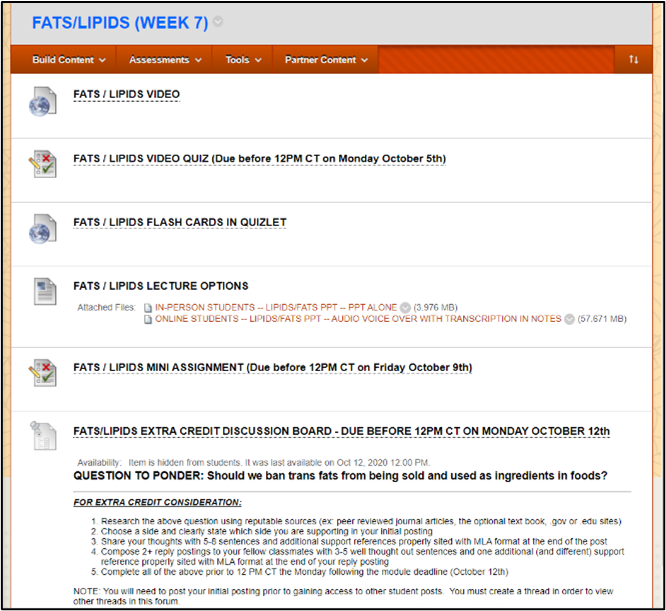
Task: Click FOR EXTRA CREDIT CONSIDERATION heading
Action: click(157, 502)
